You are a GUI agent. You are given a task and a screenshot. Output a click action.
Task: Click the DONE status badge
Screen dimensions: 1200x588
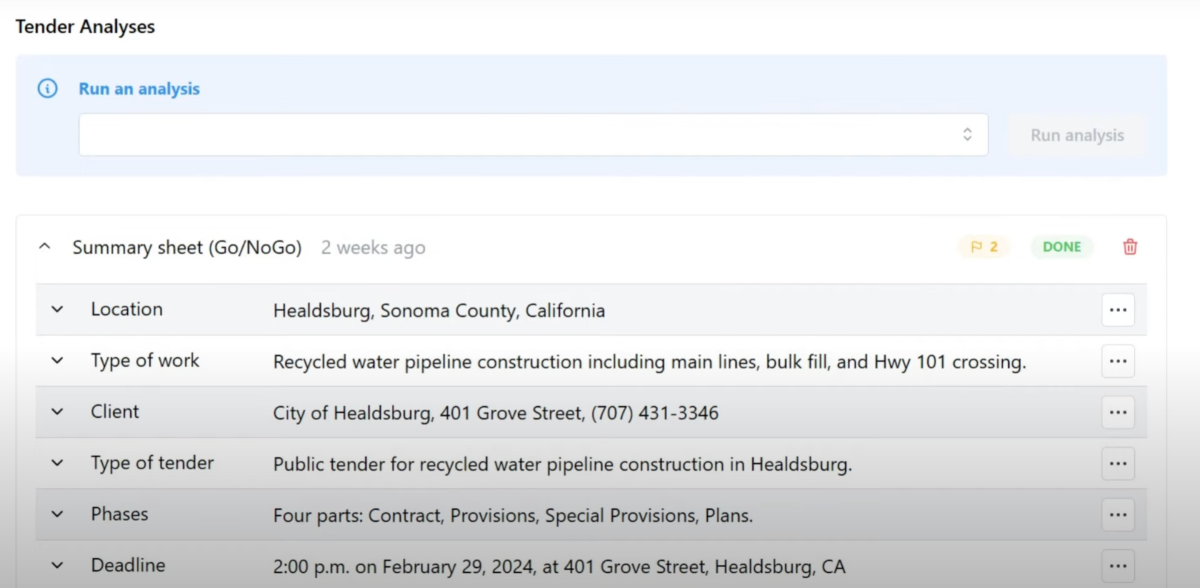click(x=1062, y=247)
